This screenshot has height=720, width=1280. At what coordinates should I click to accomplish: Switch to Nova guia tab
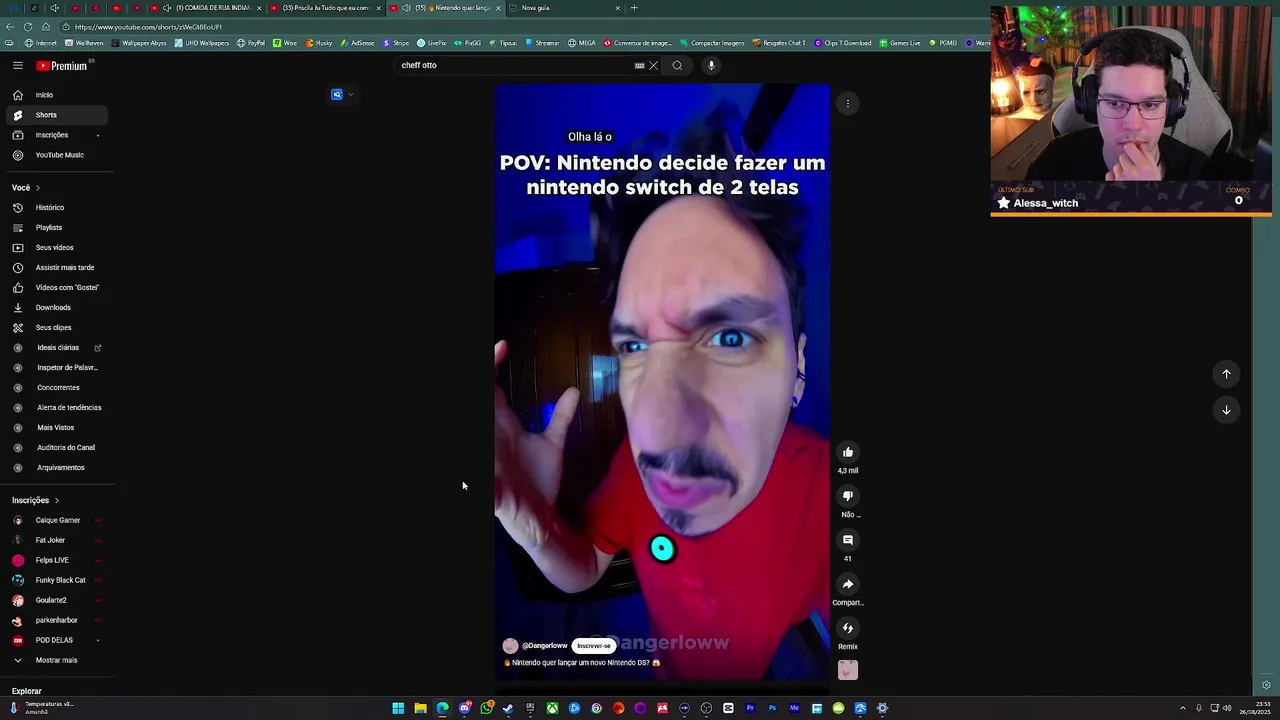[564, 8]
